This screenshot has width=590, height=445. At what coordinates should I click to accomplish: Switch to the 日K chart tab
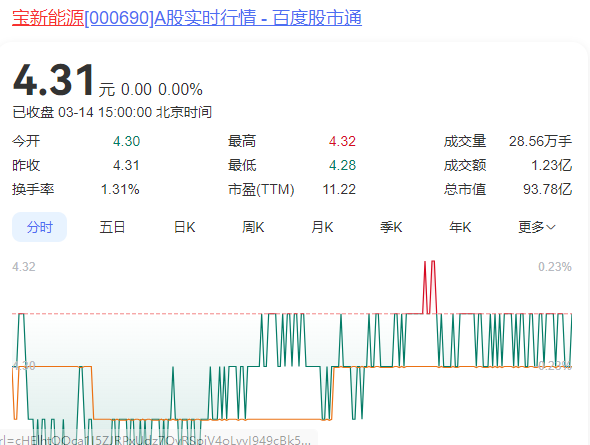tap(184, 227)
